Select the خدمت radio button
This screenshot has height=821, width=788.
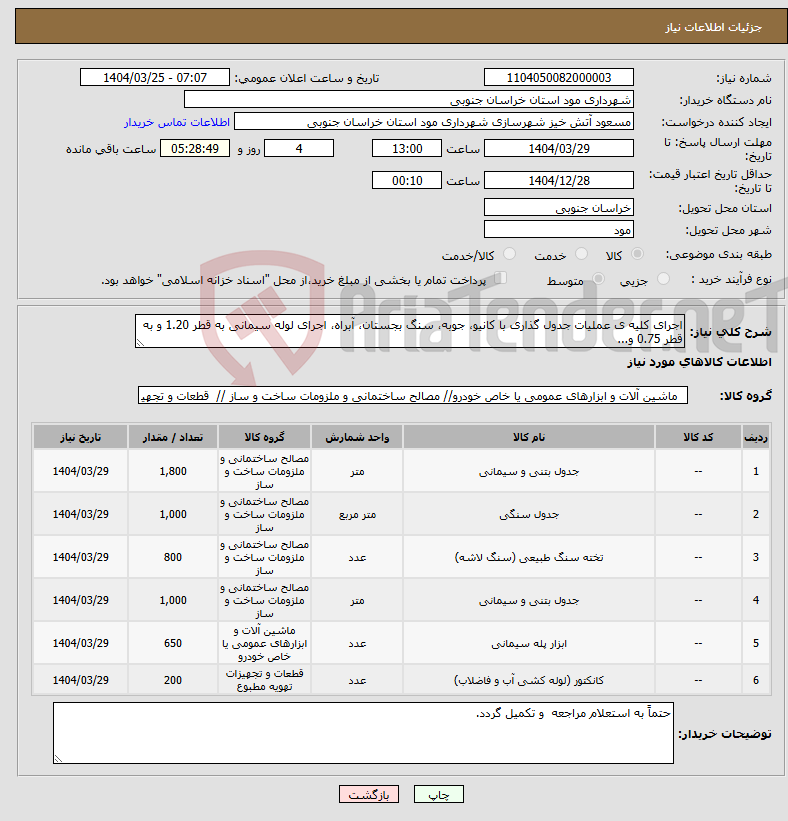pos(581,254)
